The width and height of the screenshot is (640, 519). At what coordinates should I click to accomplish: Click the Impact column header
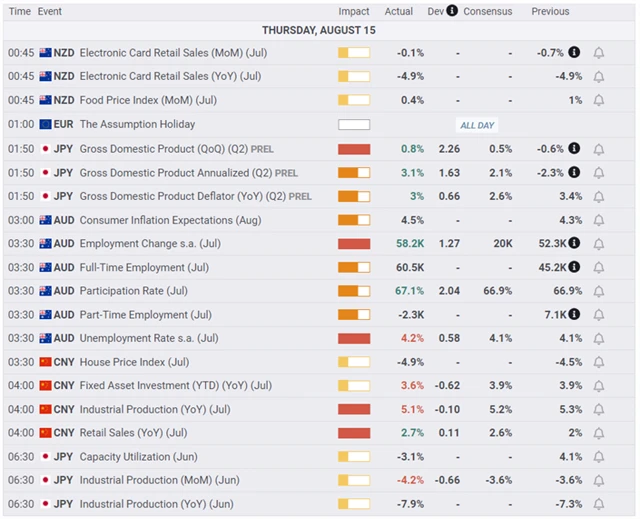(354, 12)
